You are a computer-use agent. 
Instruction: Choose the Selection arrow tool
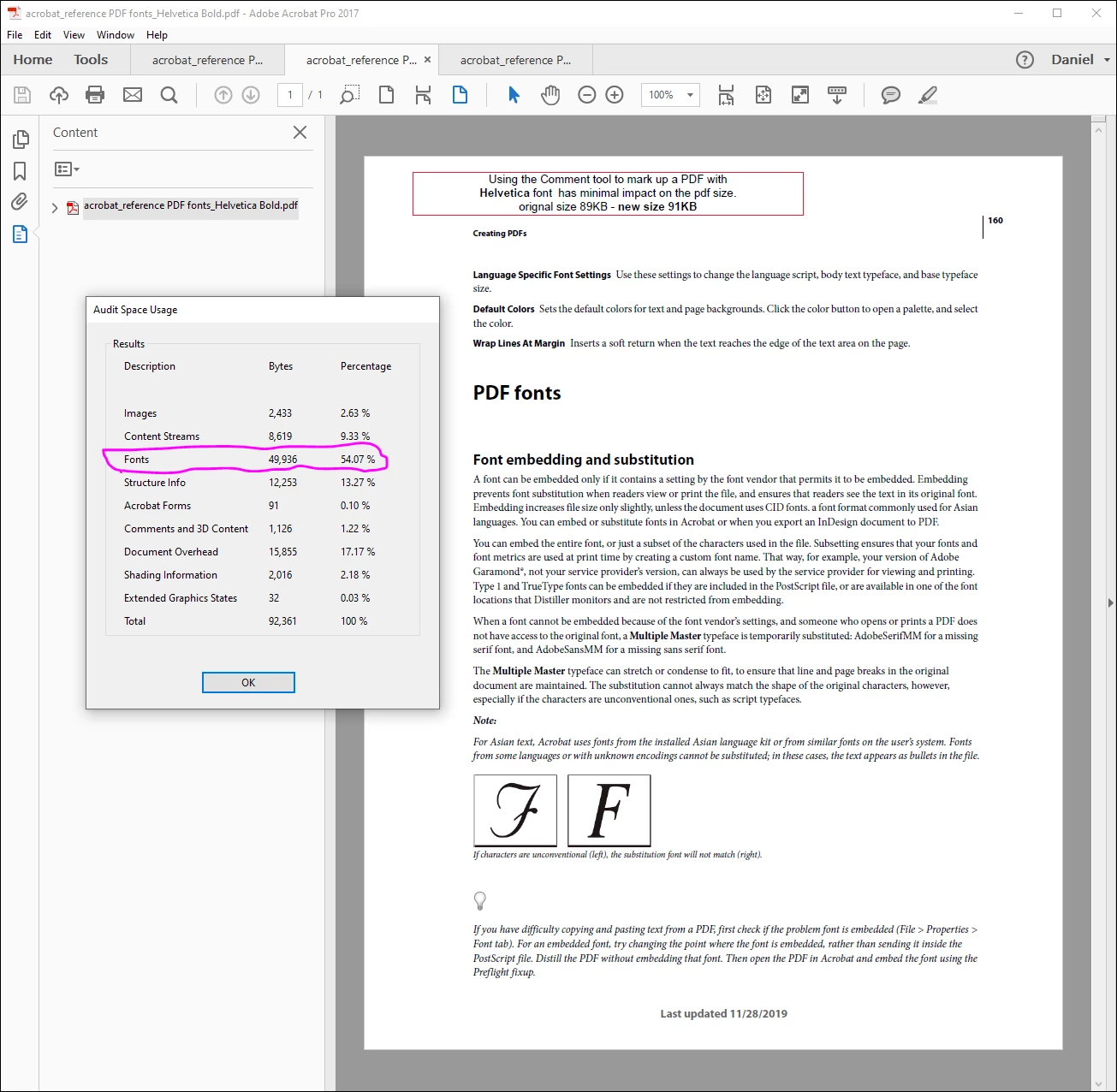pyautogui.click(x=514, y=95)
